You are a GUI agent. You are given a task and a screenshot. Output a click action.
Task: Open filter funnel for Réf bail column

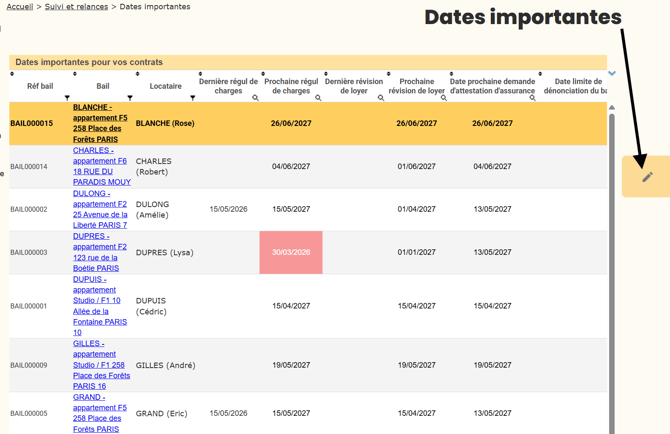67,98
